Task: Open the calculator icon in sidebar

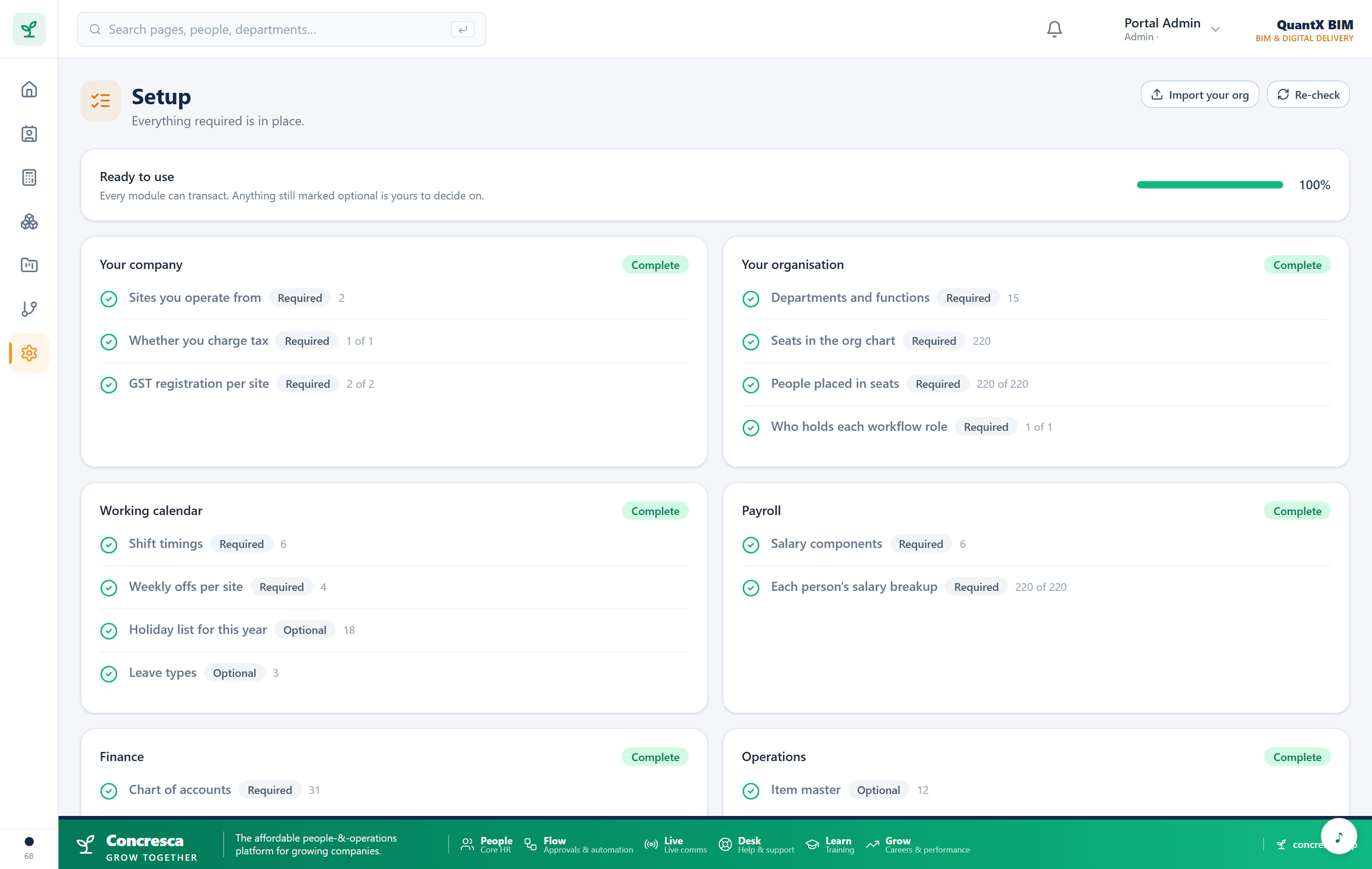Action: (x=29, y=177)
